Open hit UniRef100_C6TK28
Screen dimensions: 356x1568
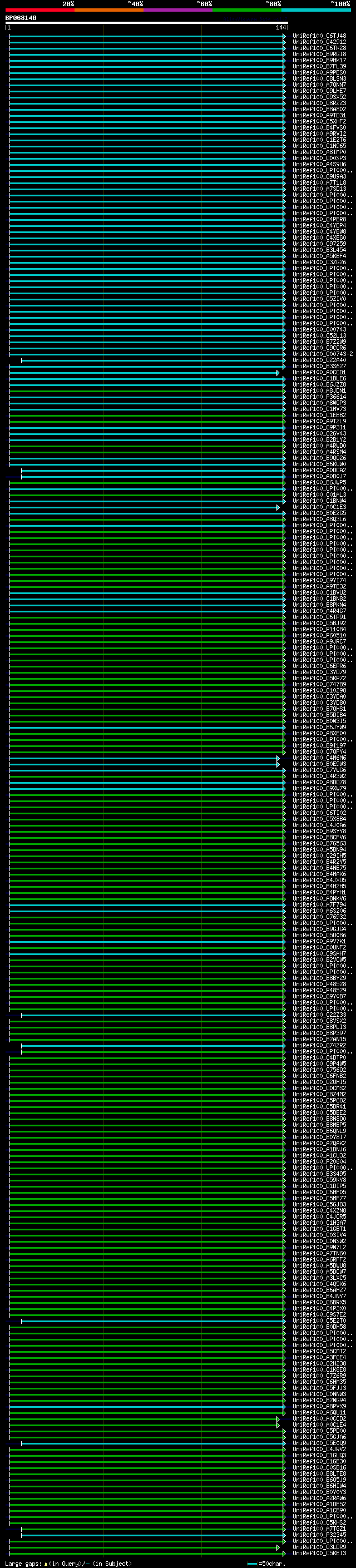tap(319, 48)
